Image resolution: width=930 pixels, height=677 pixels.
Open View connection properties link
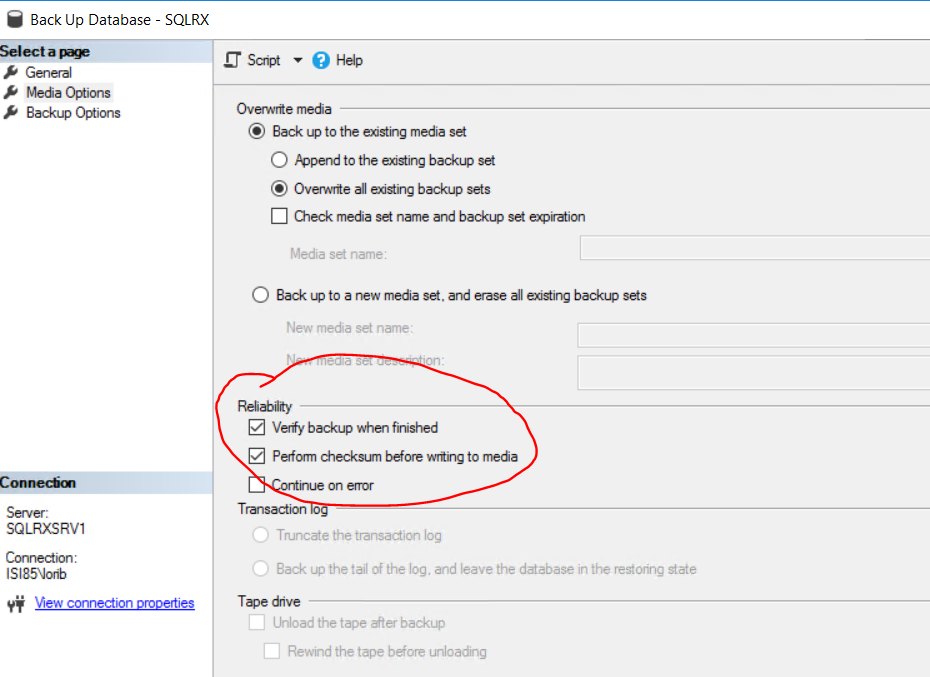tap(114, 603)
